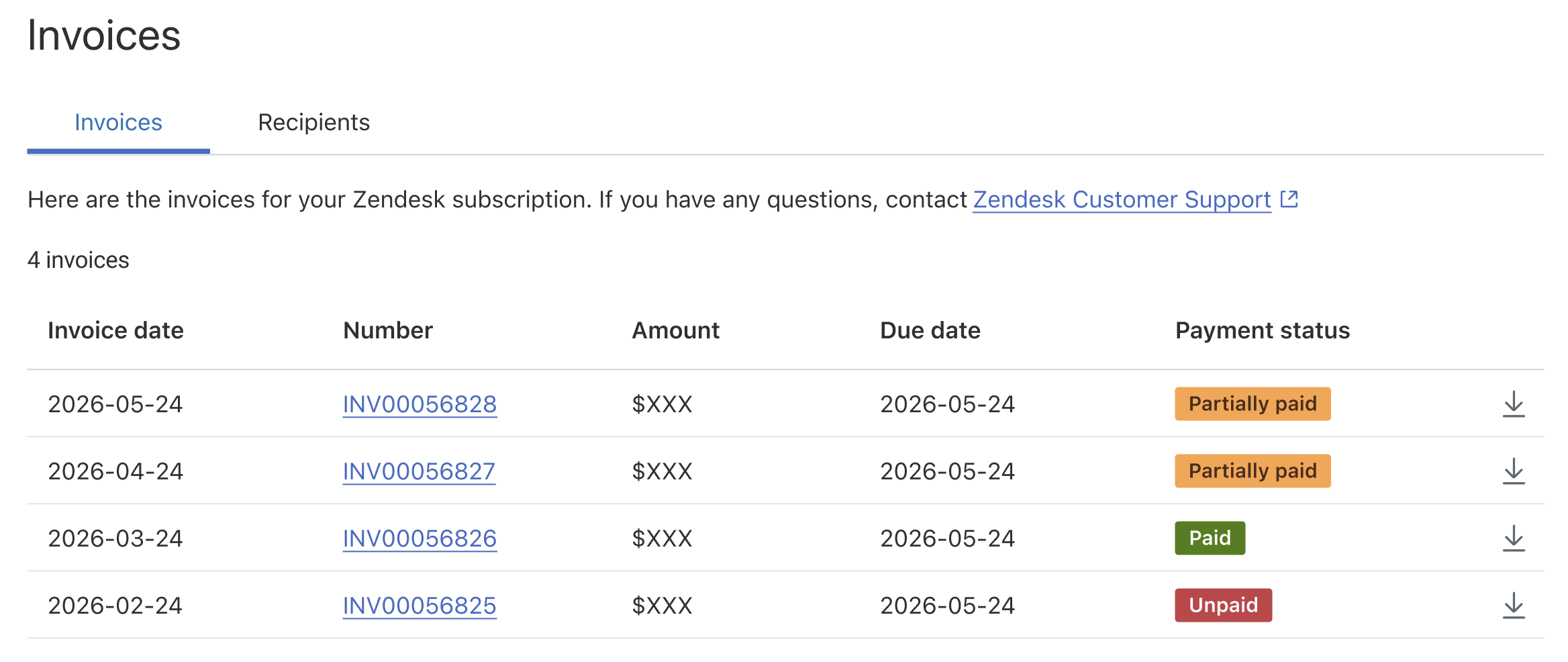Click the Invoice date column header
The height and width of the screenshot is (662, 1568).
point(115,330)
